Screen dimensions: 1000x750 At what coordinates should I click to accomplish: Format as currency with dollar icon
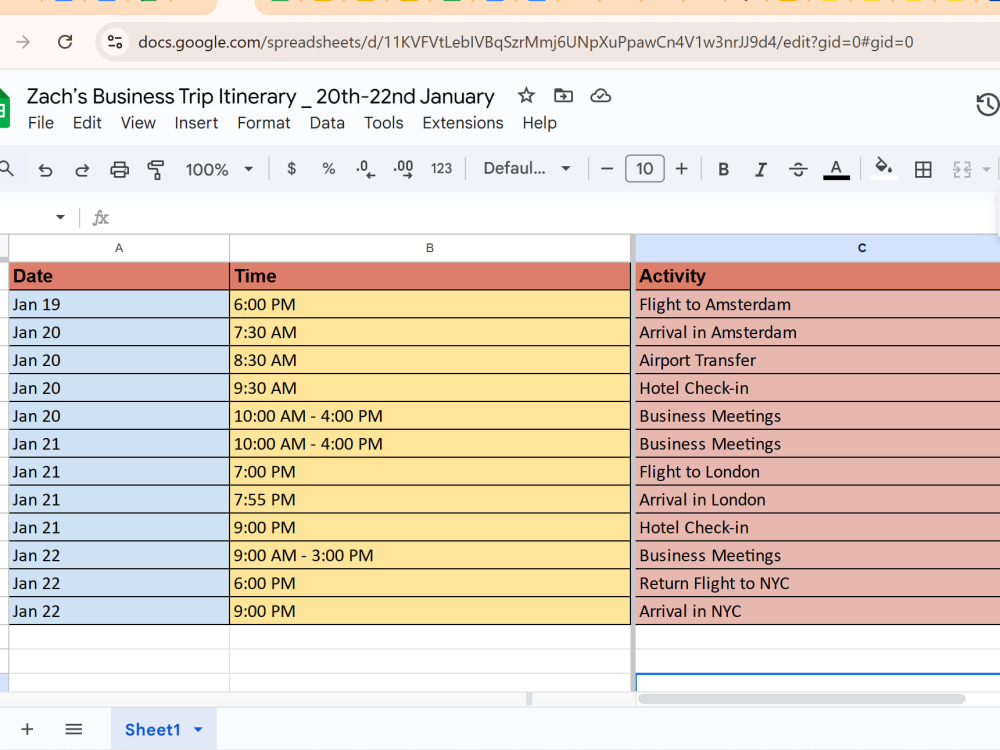(291, 169)
